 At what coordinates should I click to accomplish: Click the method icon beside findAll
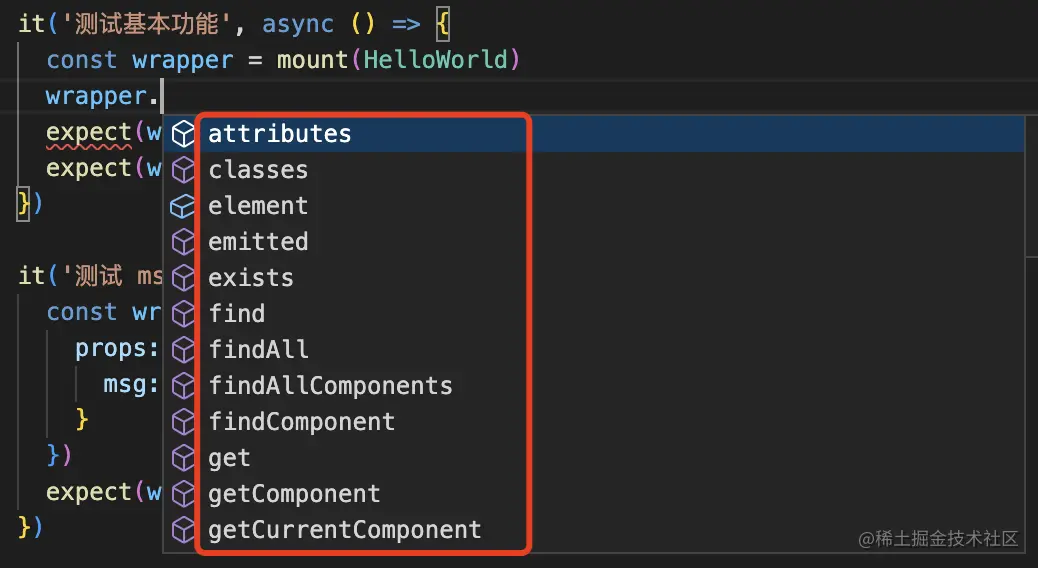click(183, 350)
